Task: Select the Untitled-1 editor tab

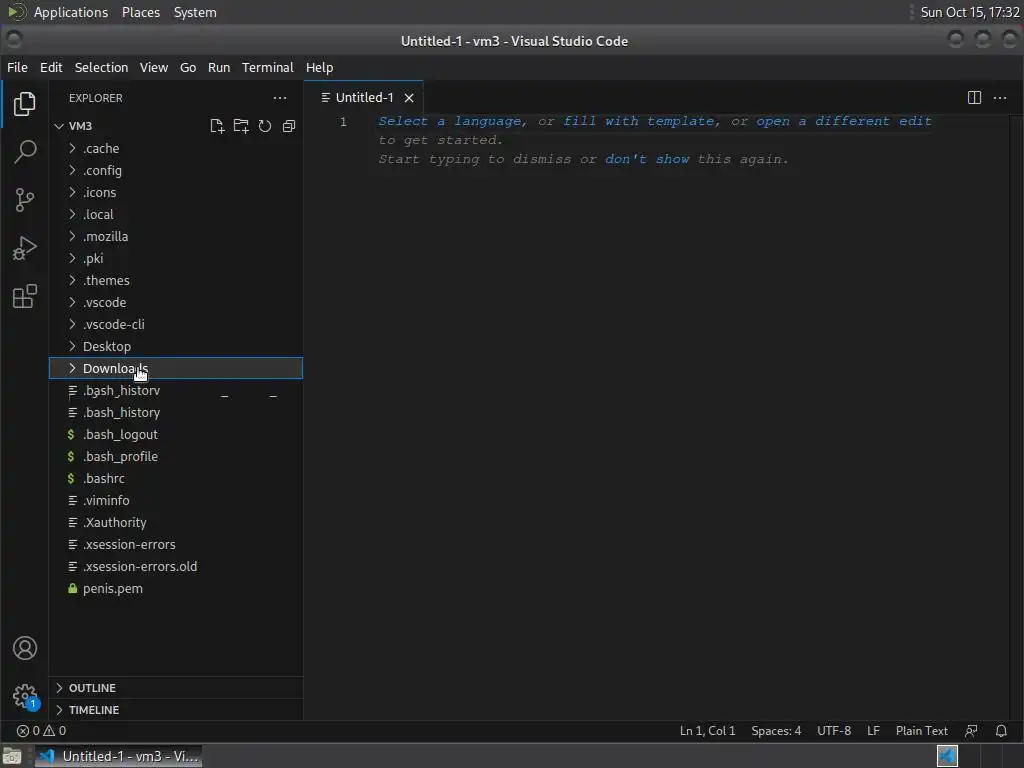Action: tap(364, 98)
